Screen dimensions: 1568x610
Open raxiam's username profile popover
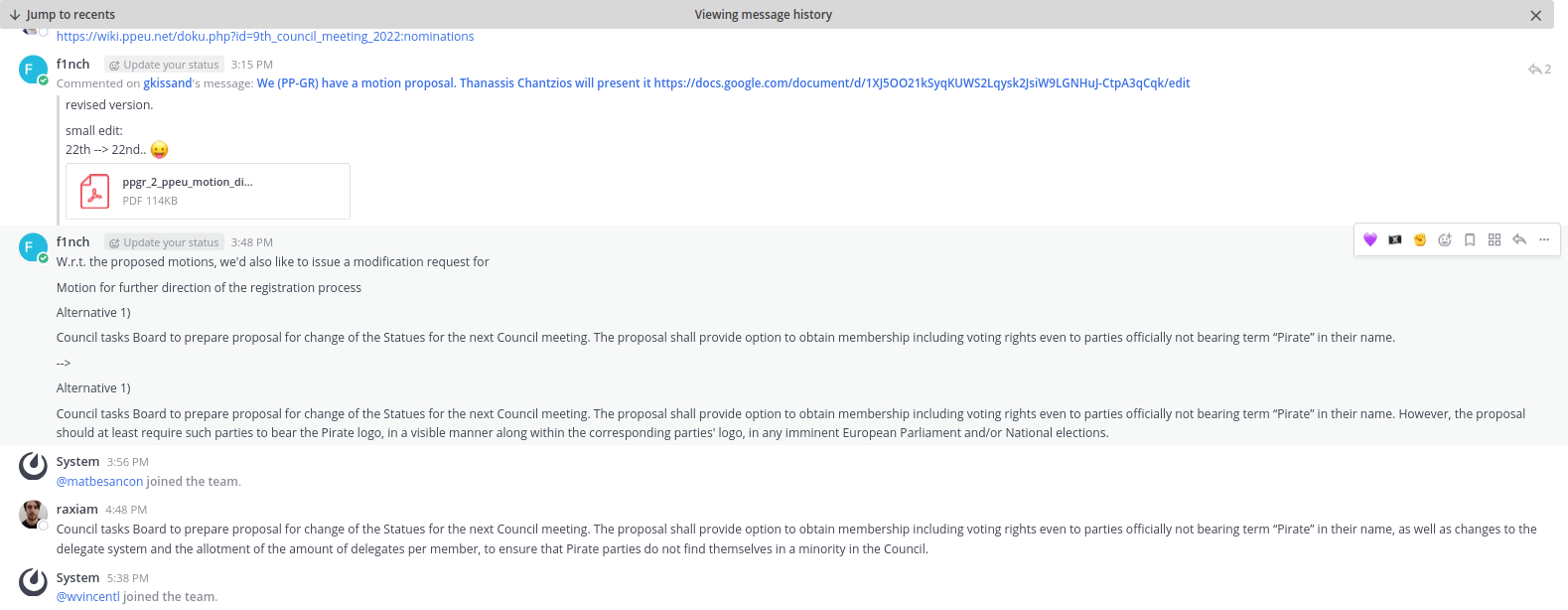tap(77, 510)
